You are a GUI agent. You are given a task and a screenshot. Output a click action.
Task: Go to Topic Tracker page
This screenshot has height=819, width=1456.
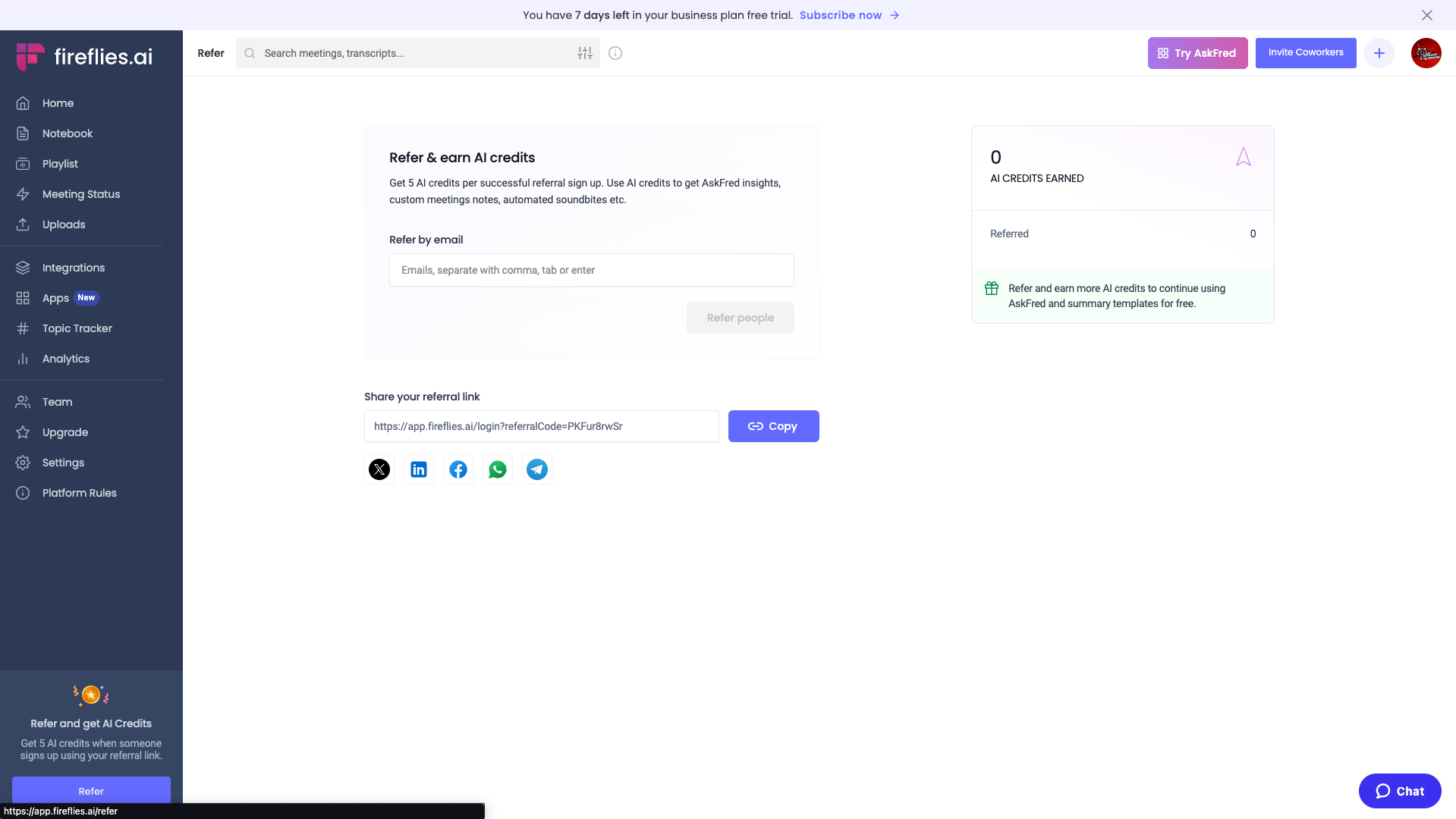(x=77, y=328)
